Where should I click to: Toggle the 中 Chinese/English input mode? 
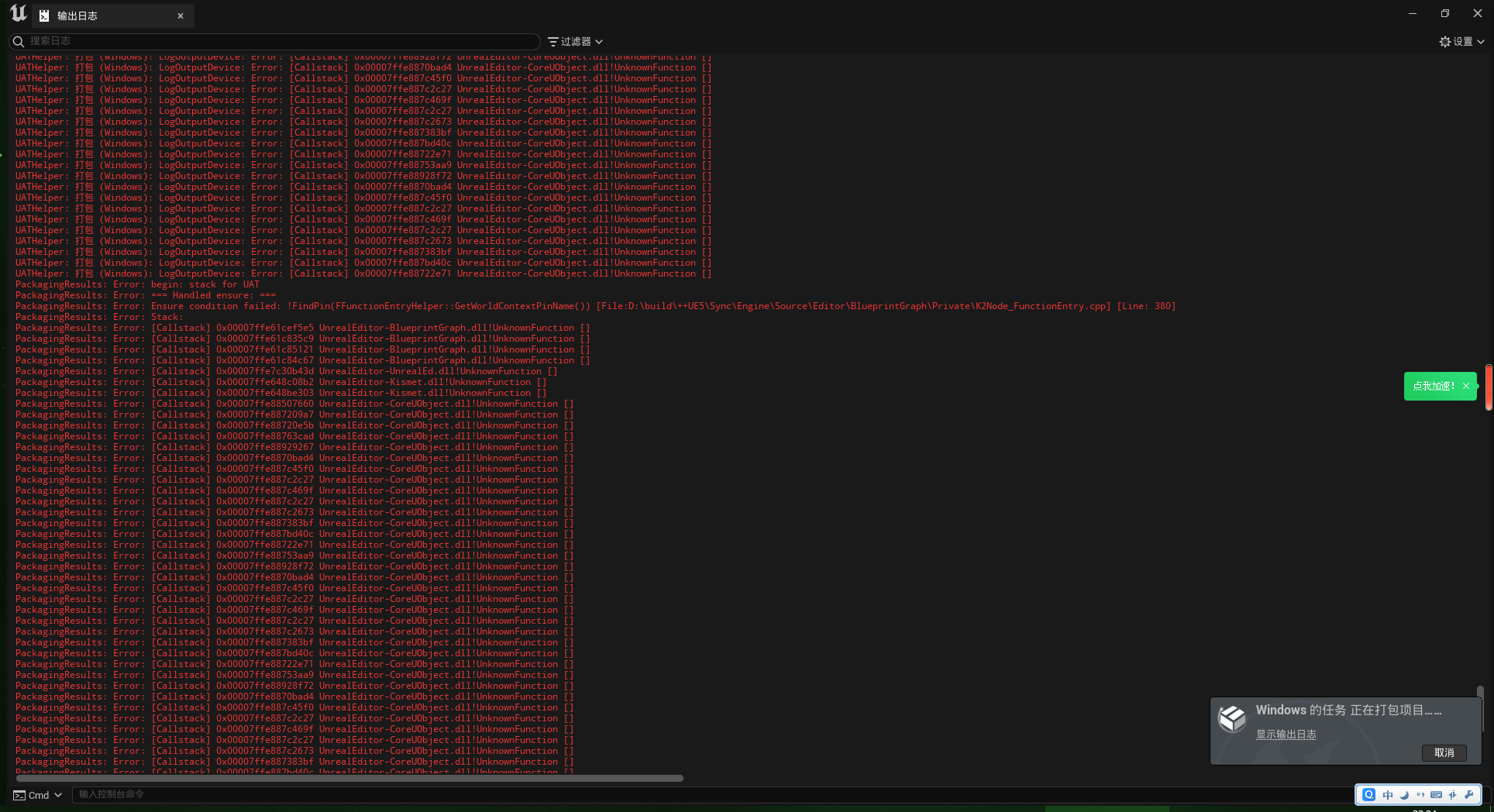(1388, 795)
